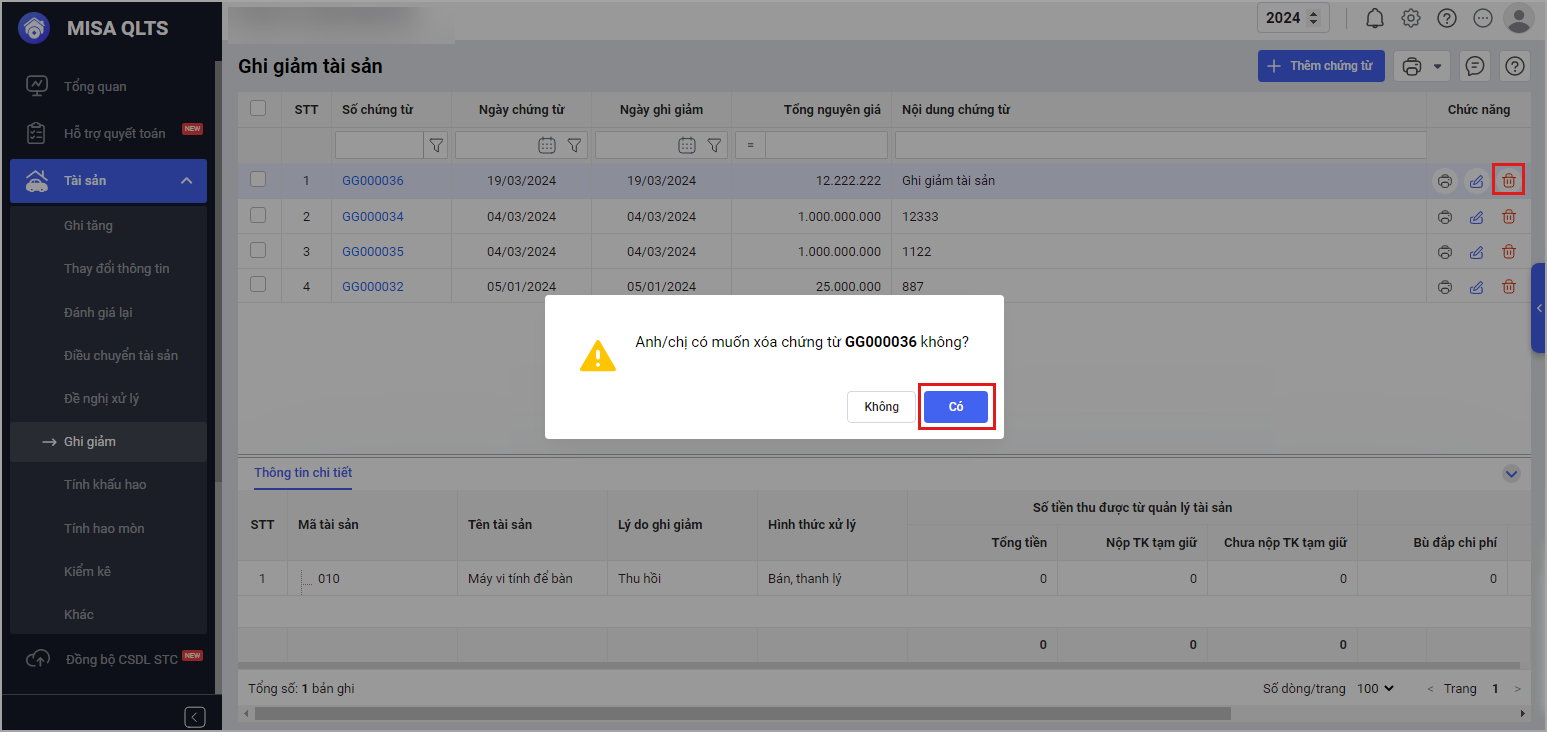The height and width of the screenshot is (732, 1547).
Task: Edit voucher GG000034 pencil icon
Action: (1476, 217)
